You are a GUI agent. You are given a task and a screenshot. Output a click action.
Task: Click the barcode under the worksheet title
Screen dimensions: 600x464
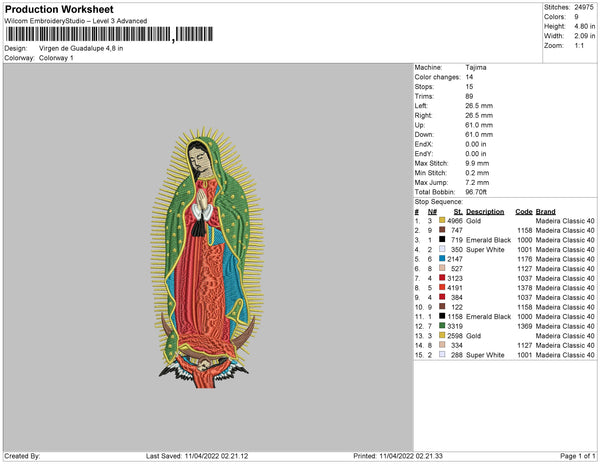tap(109, 34)
